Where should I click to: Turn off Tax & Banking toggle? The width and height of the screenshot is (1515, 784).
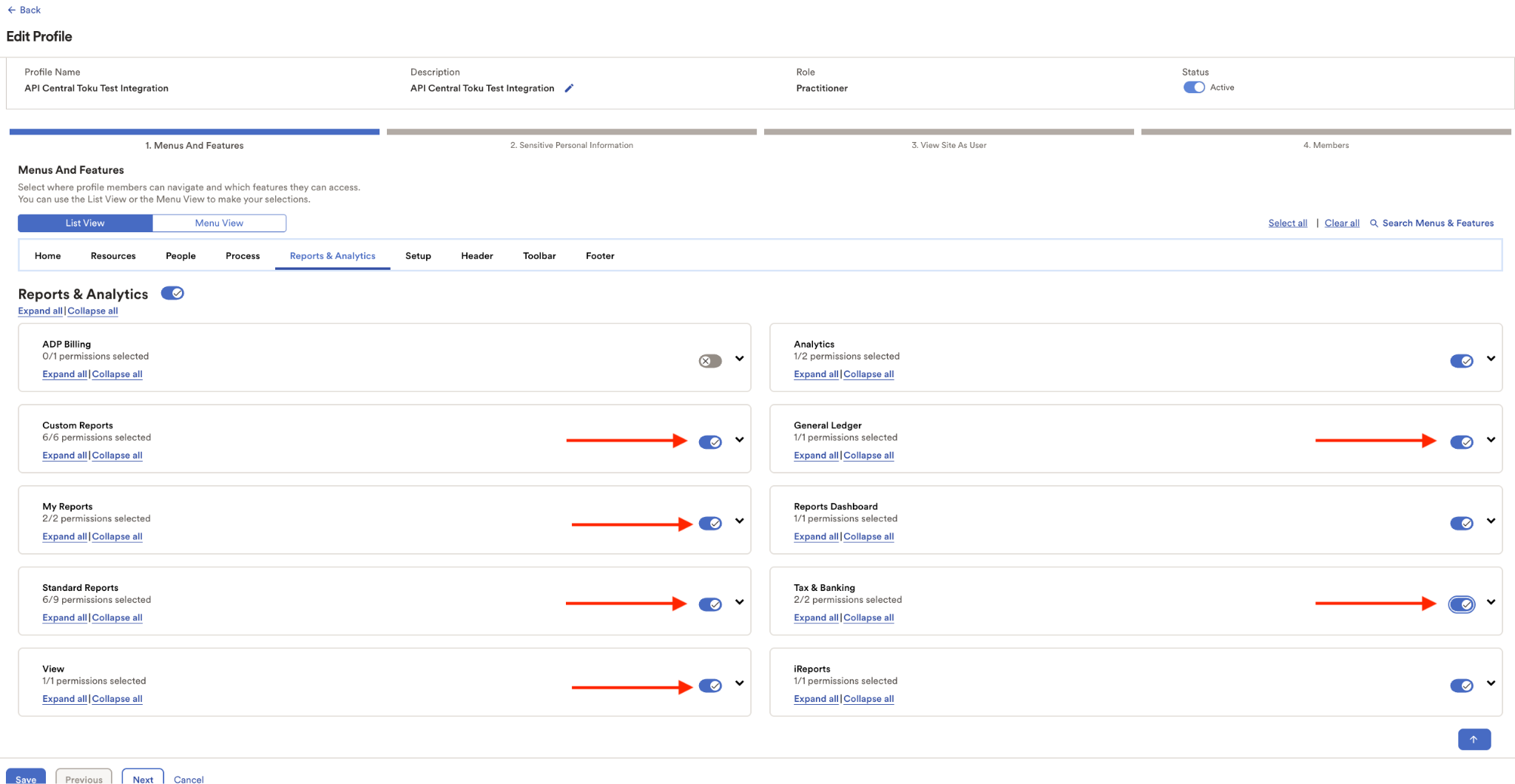[1462, 604]
